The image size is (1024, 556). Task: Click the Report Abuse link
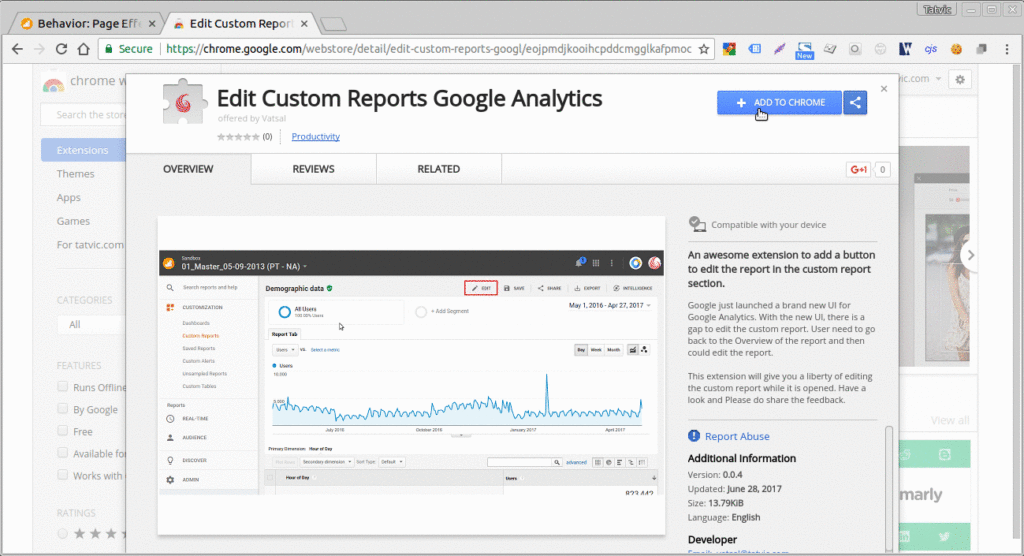pos(737,436)
